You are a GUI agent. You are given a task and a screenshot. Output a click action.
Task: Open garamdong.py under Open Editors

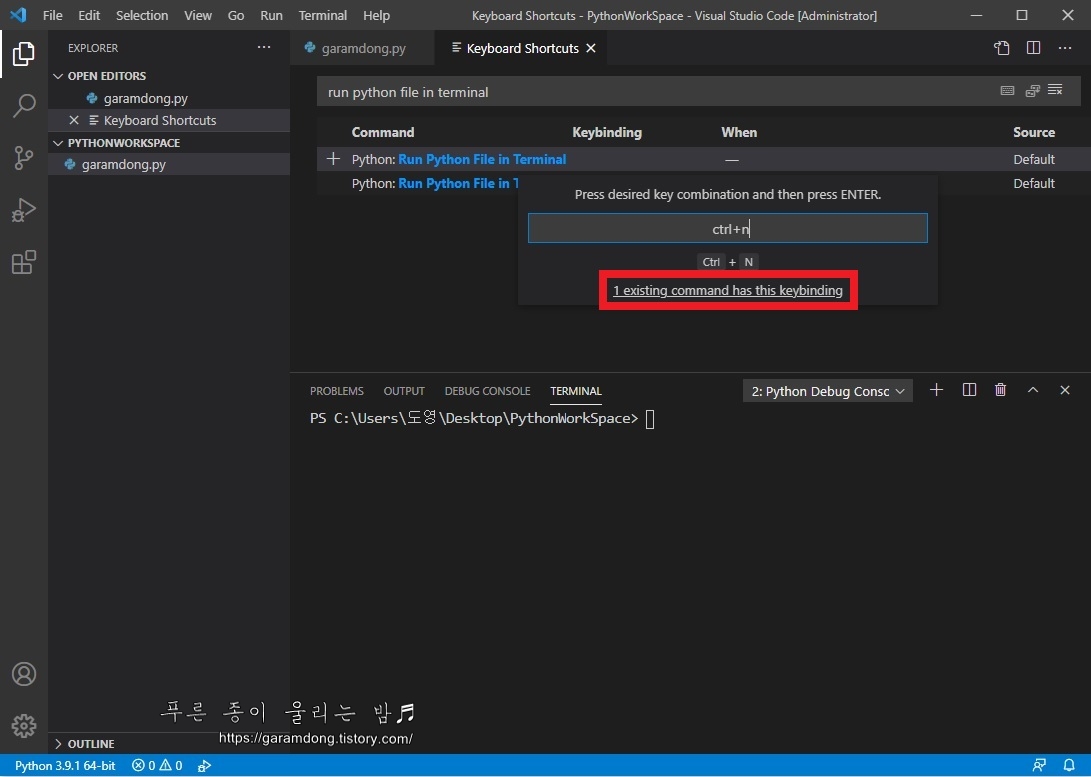145,98
